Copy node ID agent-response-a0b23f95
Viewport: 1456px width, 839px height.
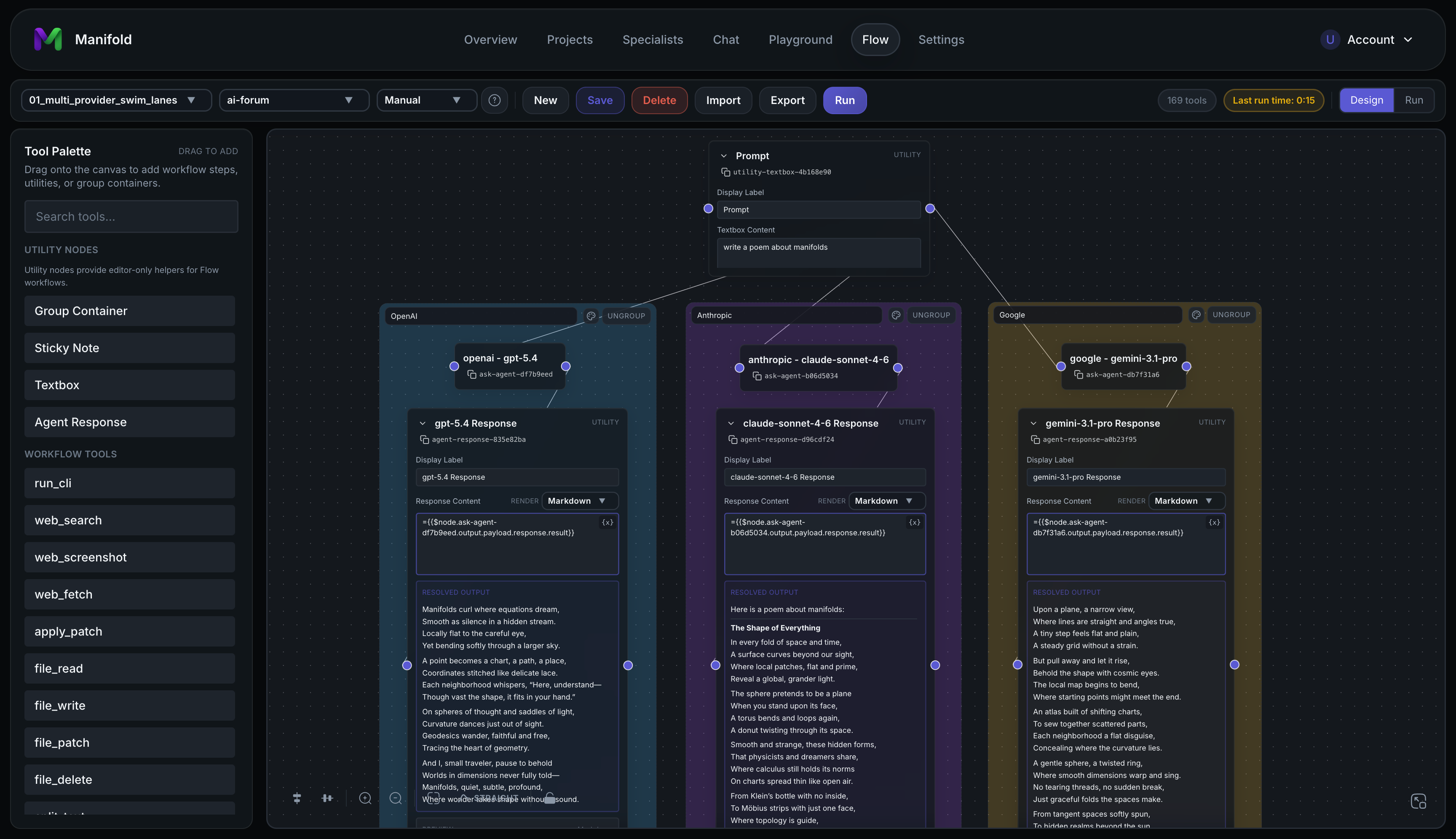(1035, 440)
